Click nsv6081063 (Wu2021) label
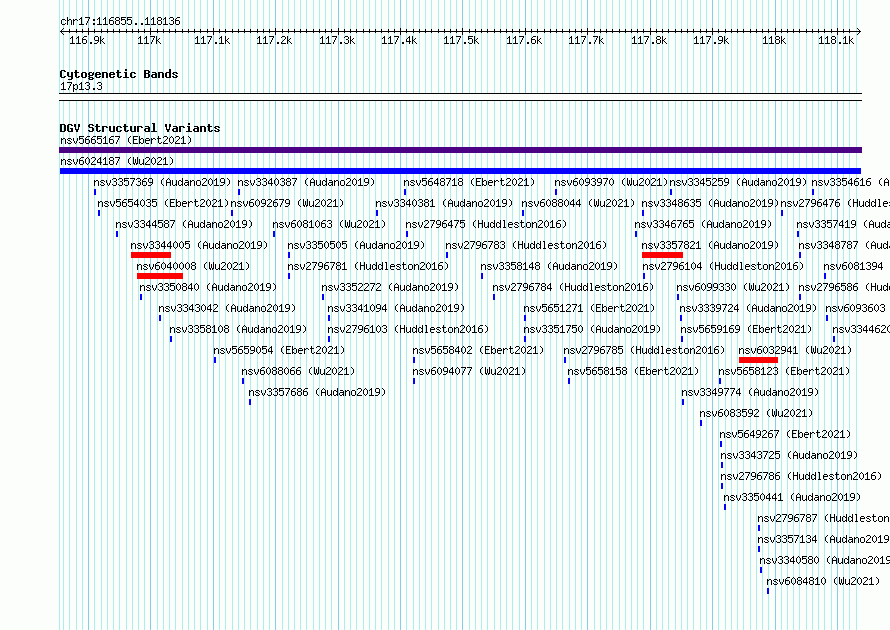The height and width of the screenshot is (630, 890). [330, 224]
